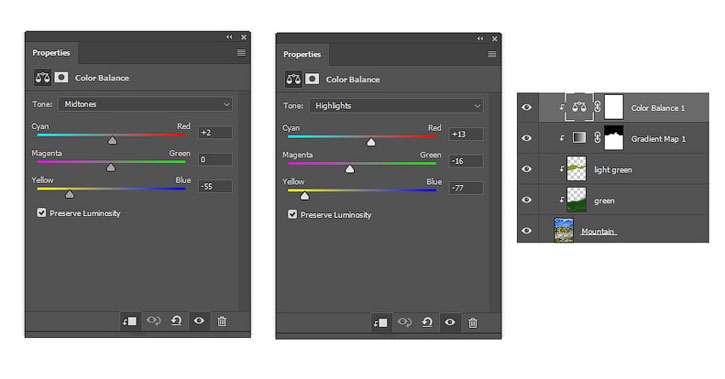Click link icon on Gradient Map 1 layer

[597, 138]
